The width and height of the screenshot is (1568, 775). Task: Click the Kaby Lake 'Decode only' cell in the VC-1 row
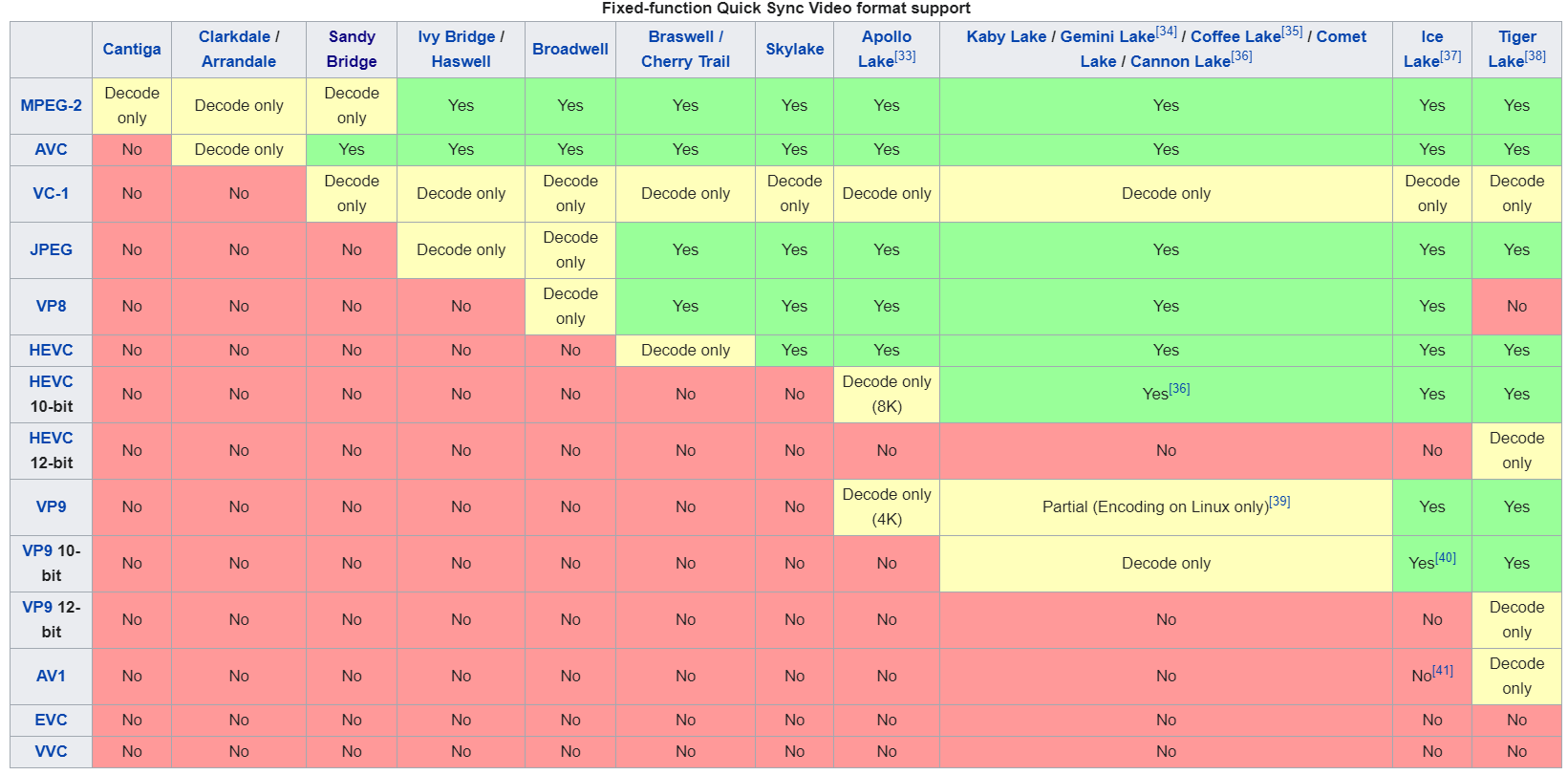point(1166,193)
